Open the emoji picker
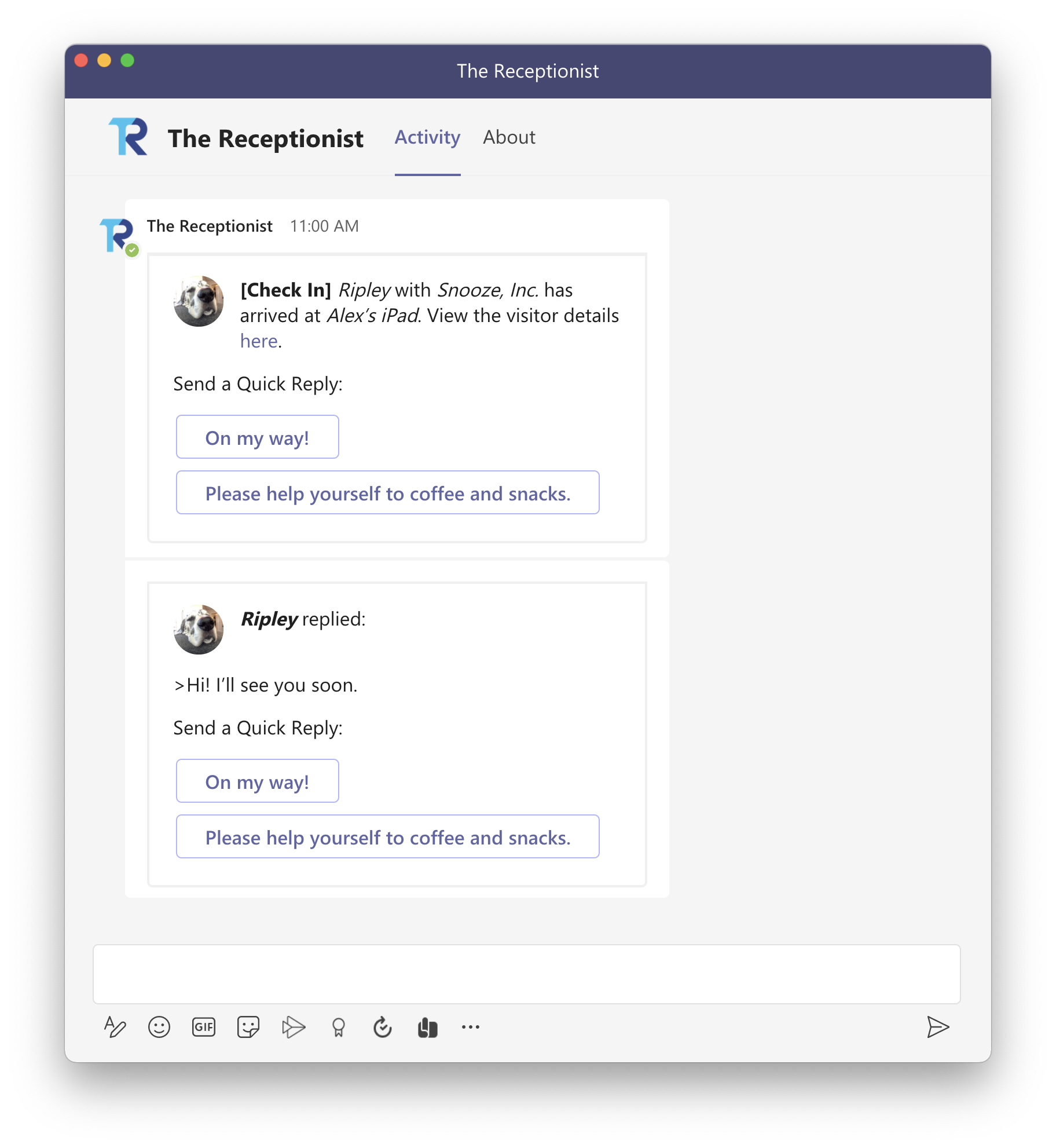 pos(159,1027)
